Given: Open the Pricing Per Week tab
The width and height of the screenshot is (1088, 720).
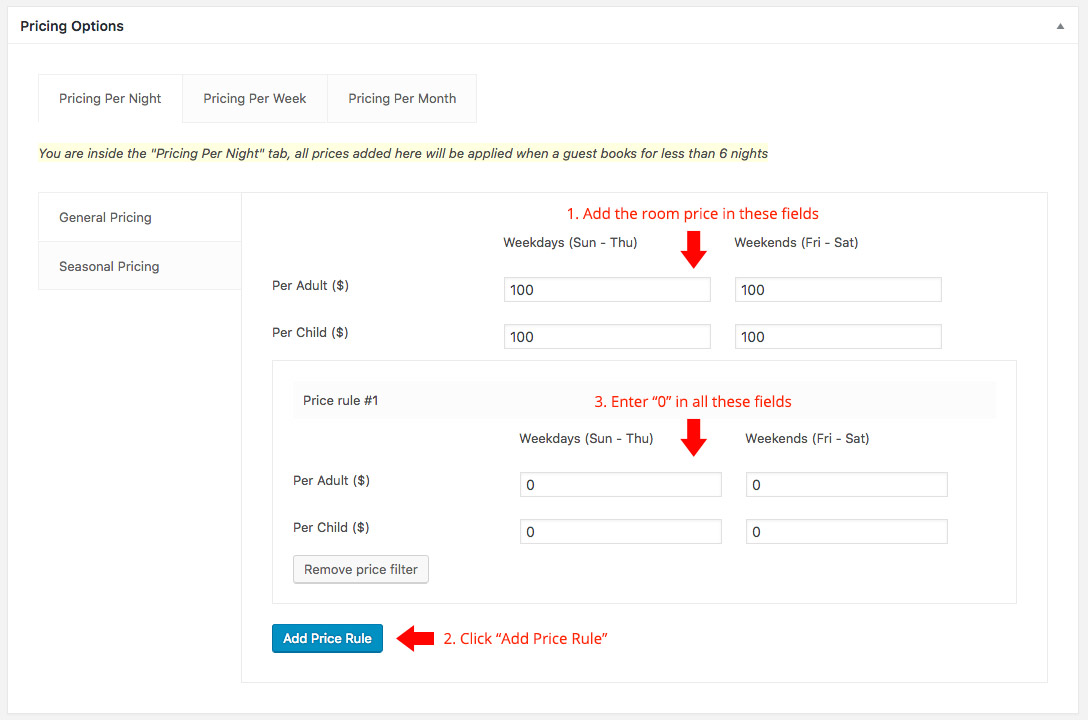Looking at the screenshot, I should 255,98.
